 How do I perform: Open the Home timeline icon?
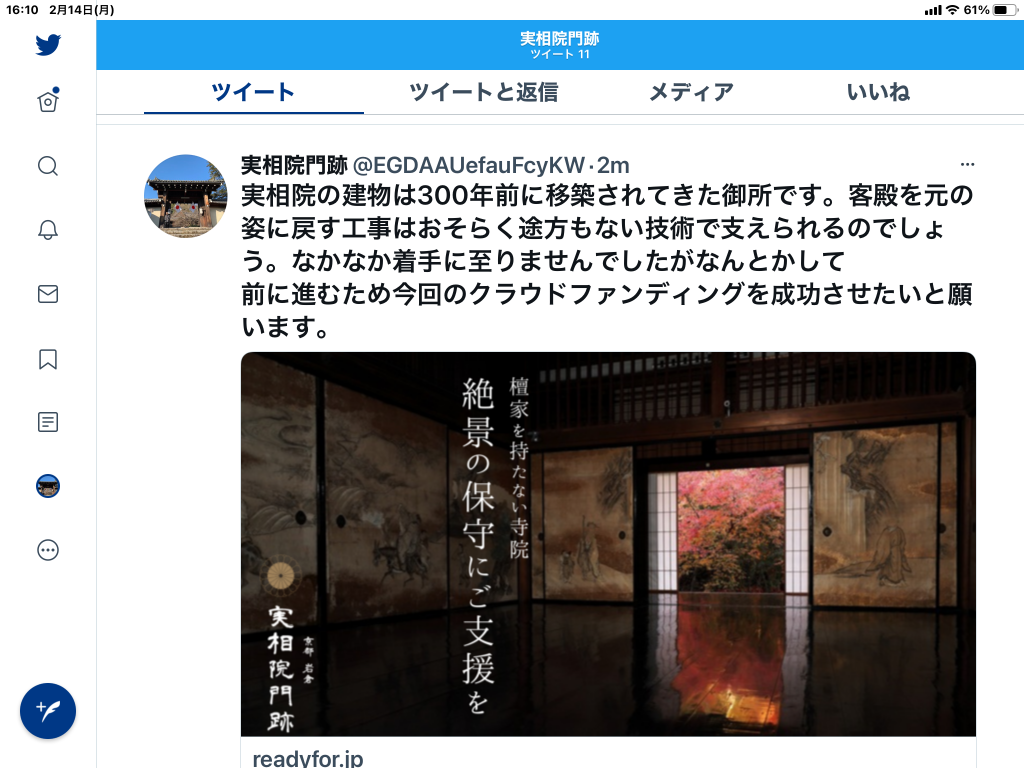(x=48, y=101)
